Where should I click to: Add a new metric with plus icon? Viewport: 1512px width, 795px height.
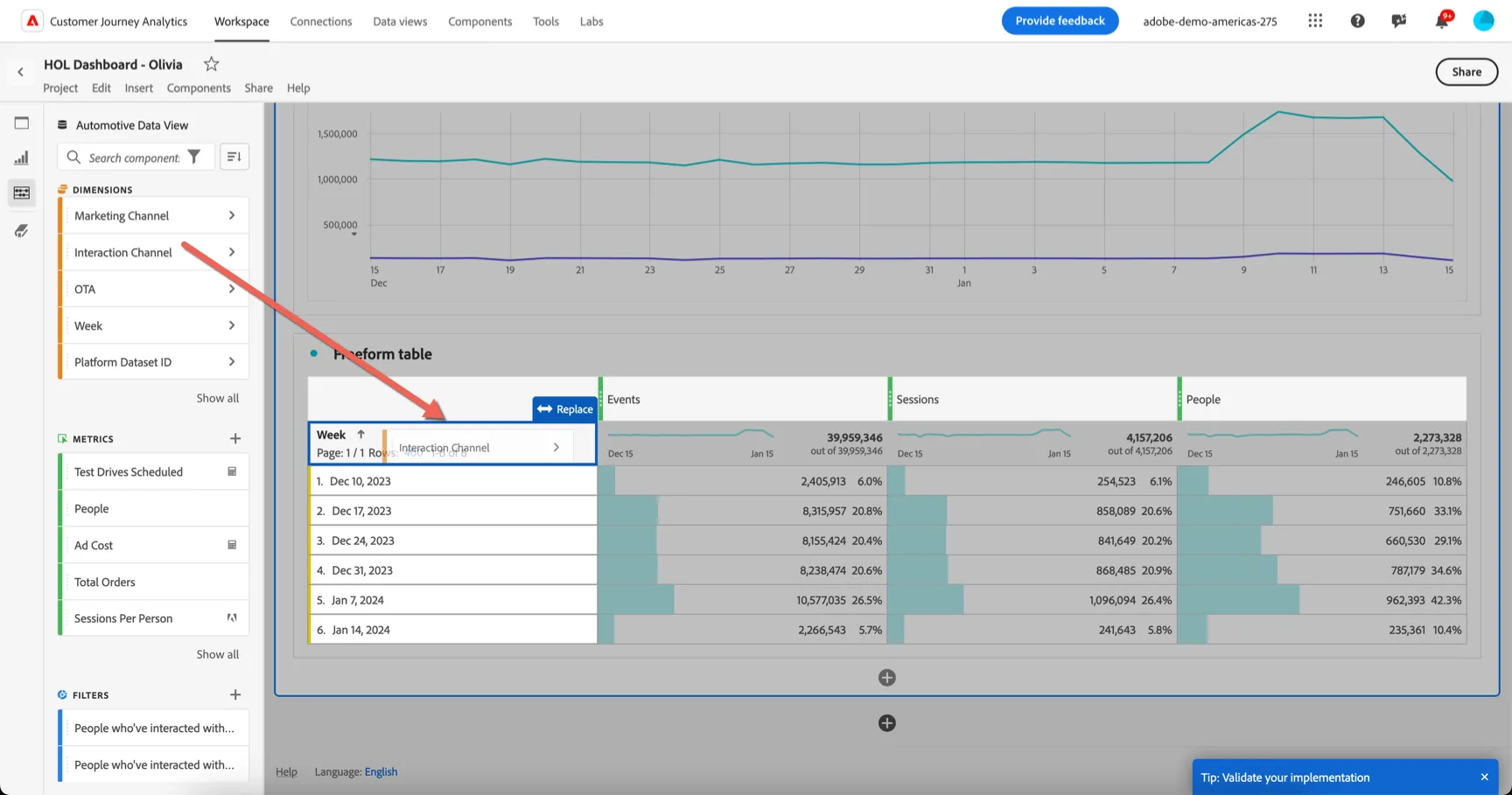pyautogui.click(x=235, y=438)
